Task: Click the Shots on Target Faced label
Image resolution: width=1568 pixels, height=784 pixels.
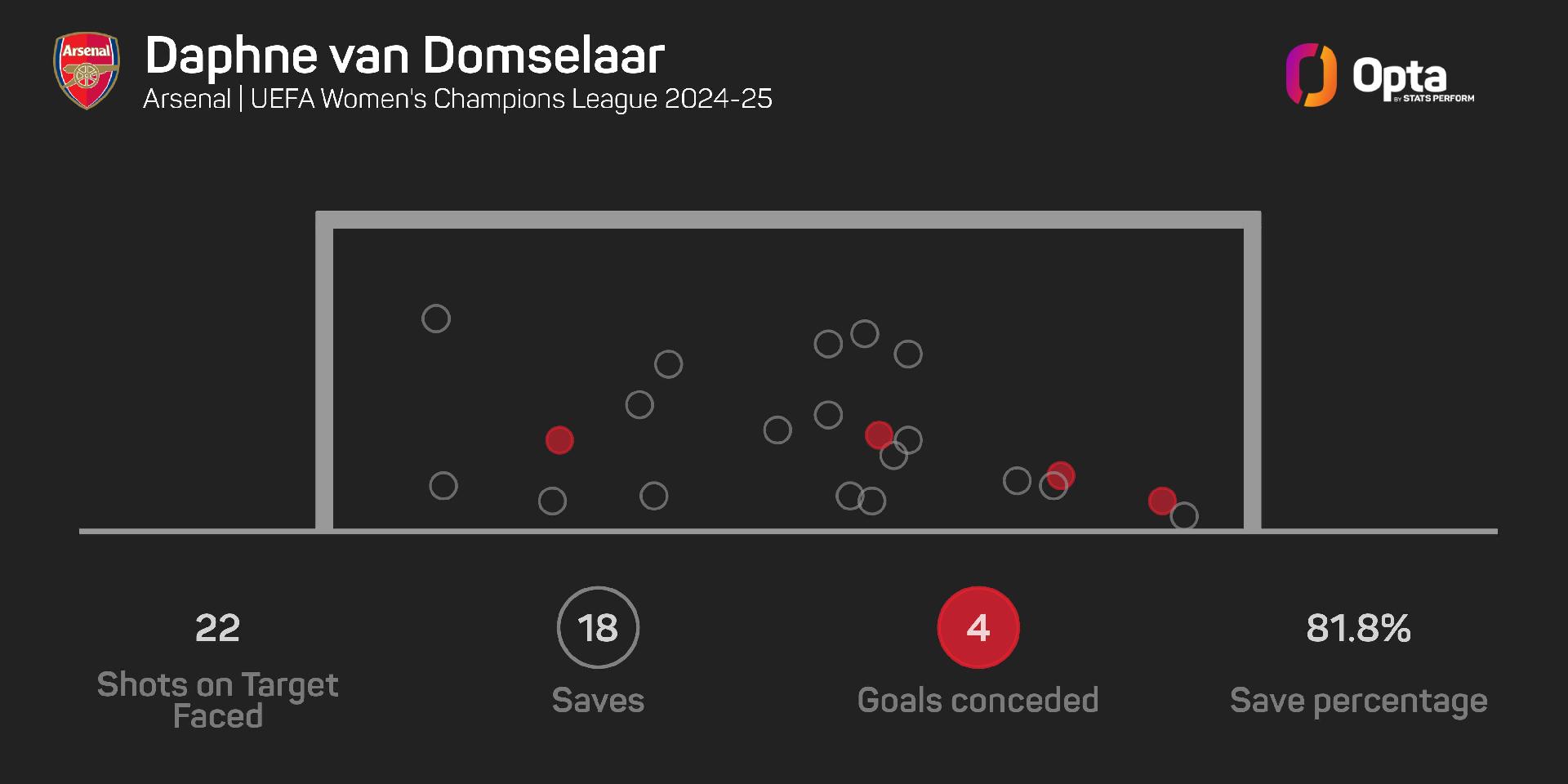Action: tap(217, 701)
